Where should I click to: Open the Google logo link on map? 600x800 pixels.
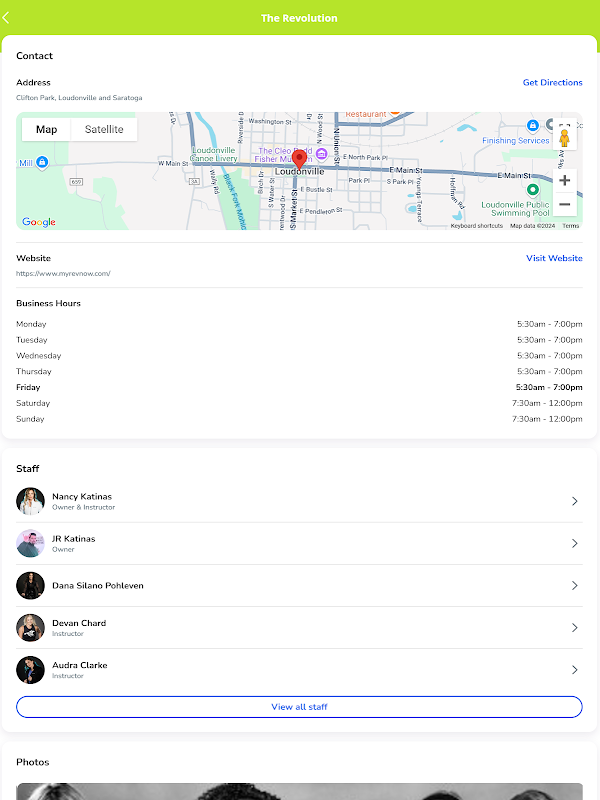pos(39,222)
